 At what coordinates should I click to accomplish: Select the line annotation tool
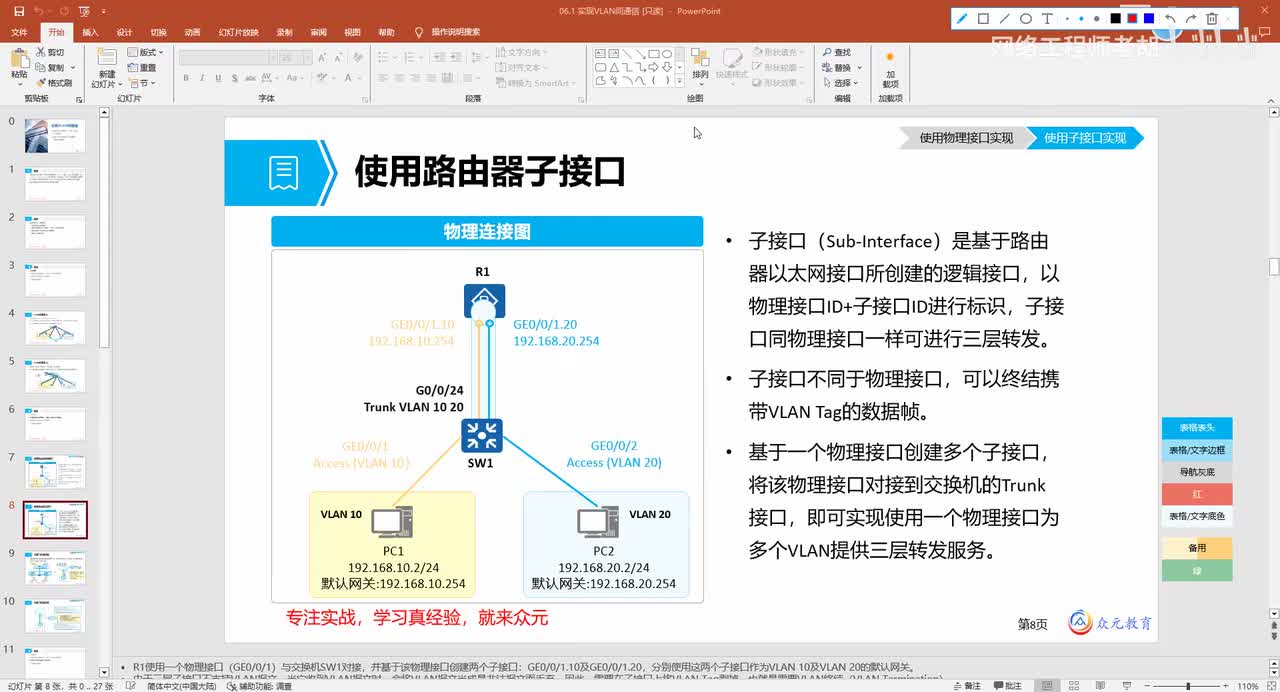coord(1004,18)
